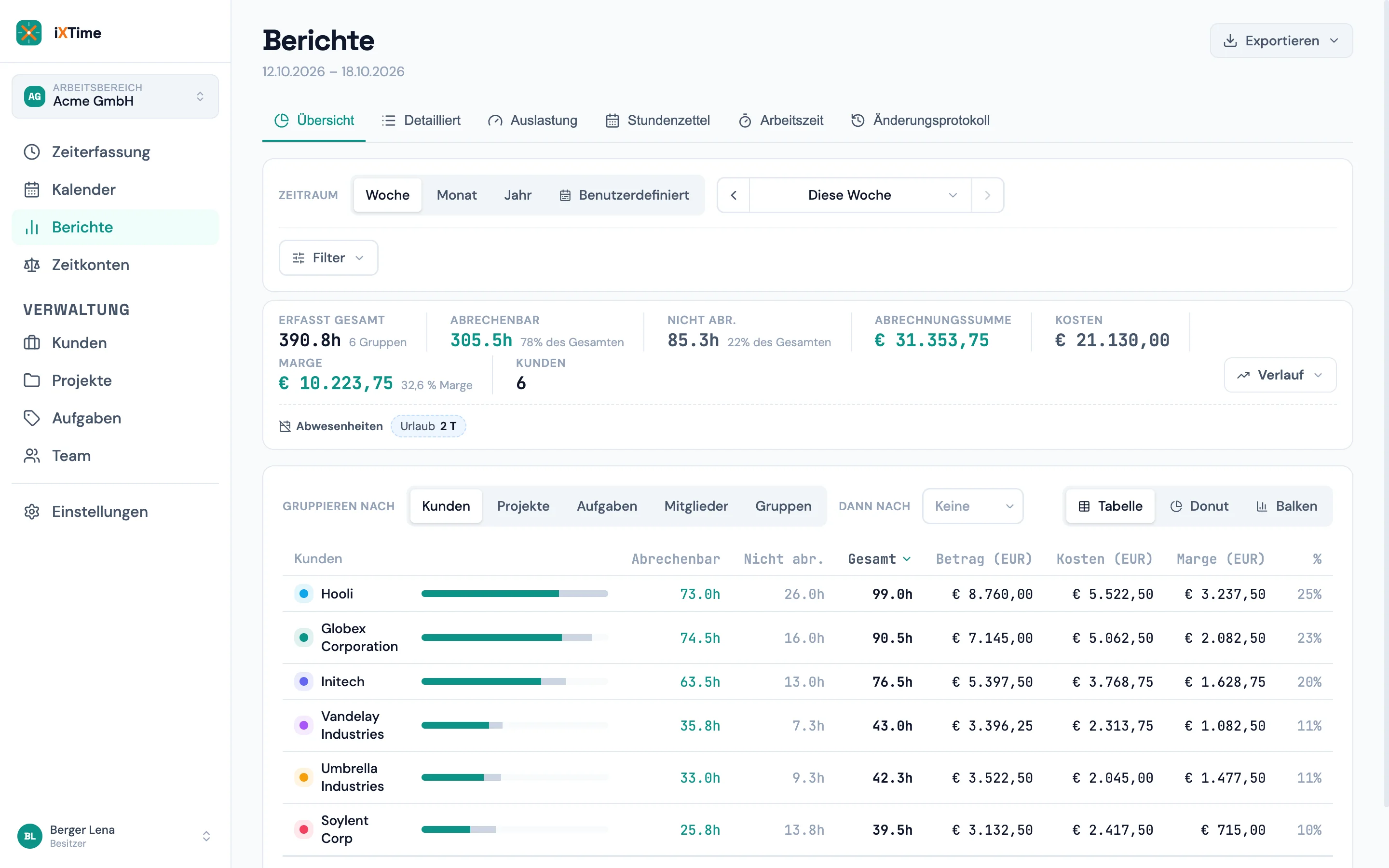The height and width of the screenshot is (868, 1389).
Task: Go to Projekte under Verwaltung
Action: (x=115, y=380)
